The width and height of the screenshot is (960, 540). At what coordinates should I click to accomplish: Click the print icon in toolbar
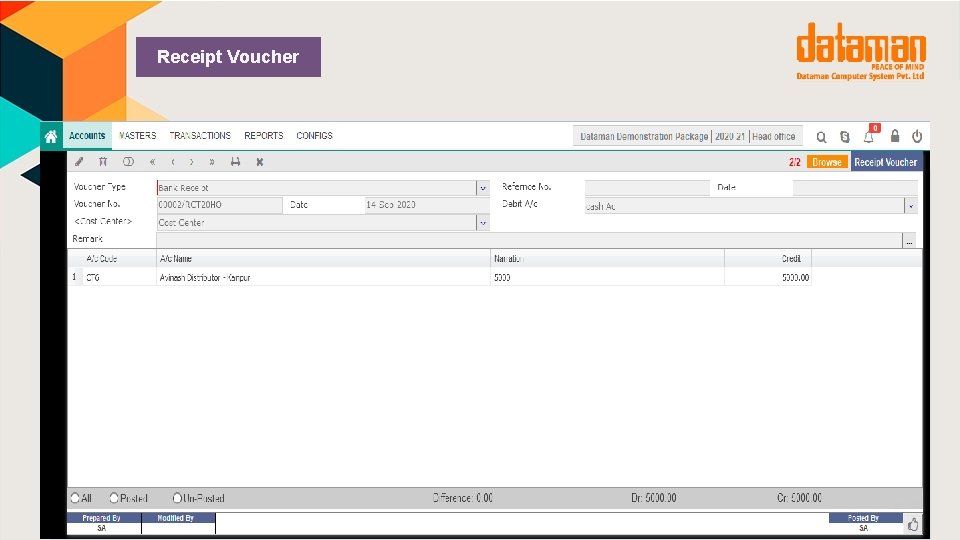pos(235,162)
